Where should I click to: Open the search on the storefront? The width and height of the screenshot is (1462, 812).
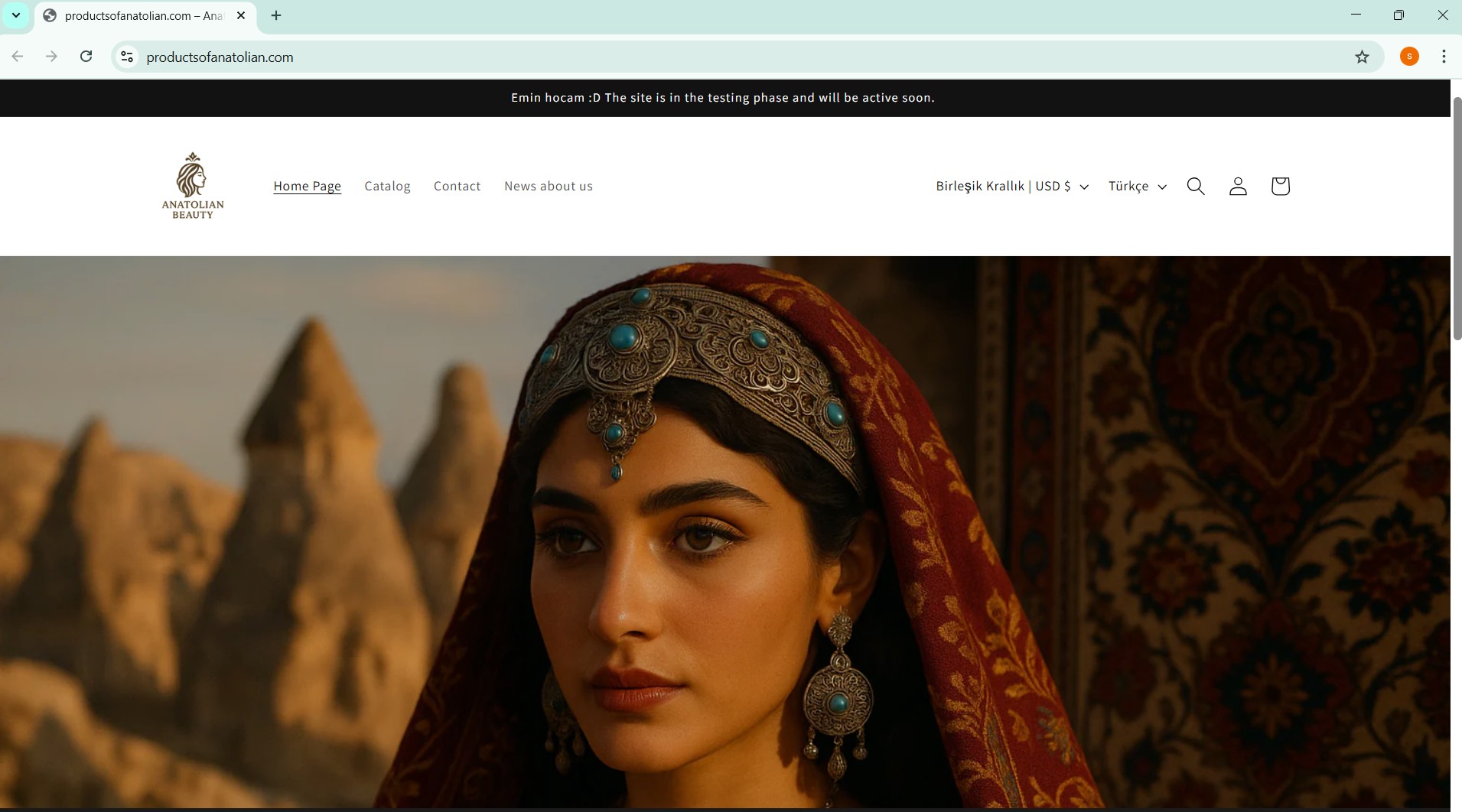[1196, 186]
